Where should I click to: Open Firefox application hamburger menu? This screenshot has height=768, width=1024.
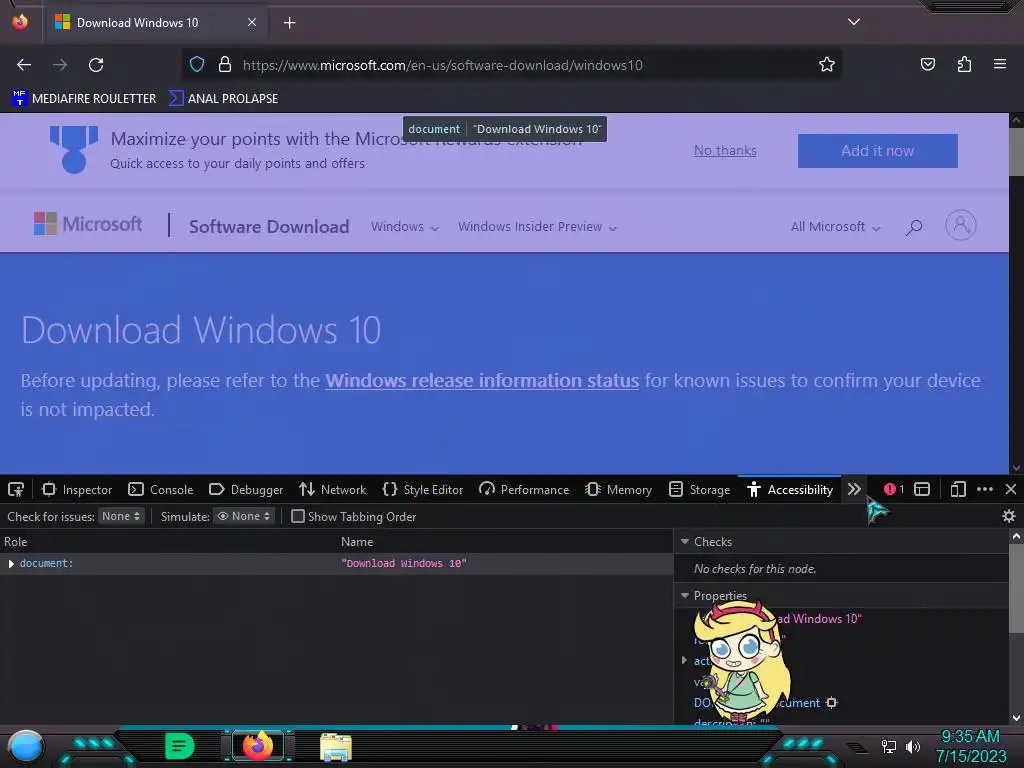click(1000, 64)
